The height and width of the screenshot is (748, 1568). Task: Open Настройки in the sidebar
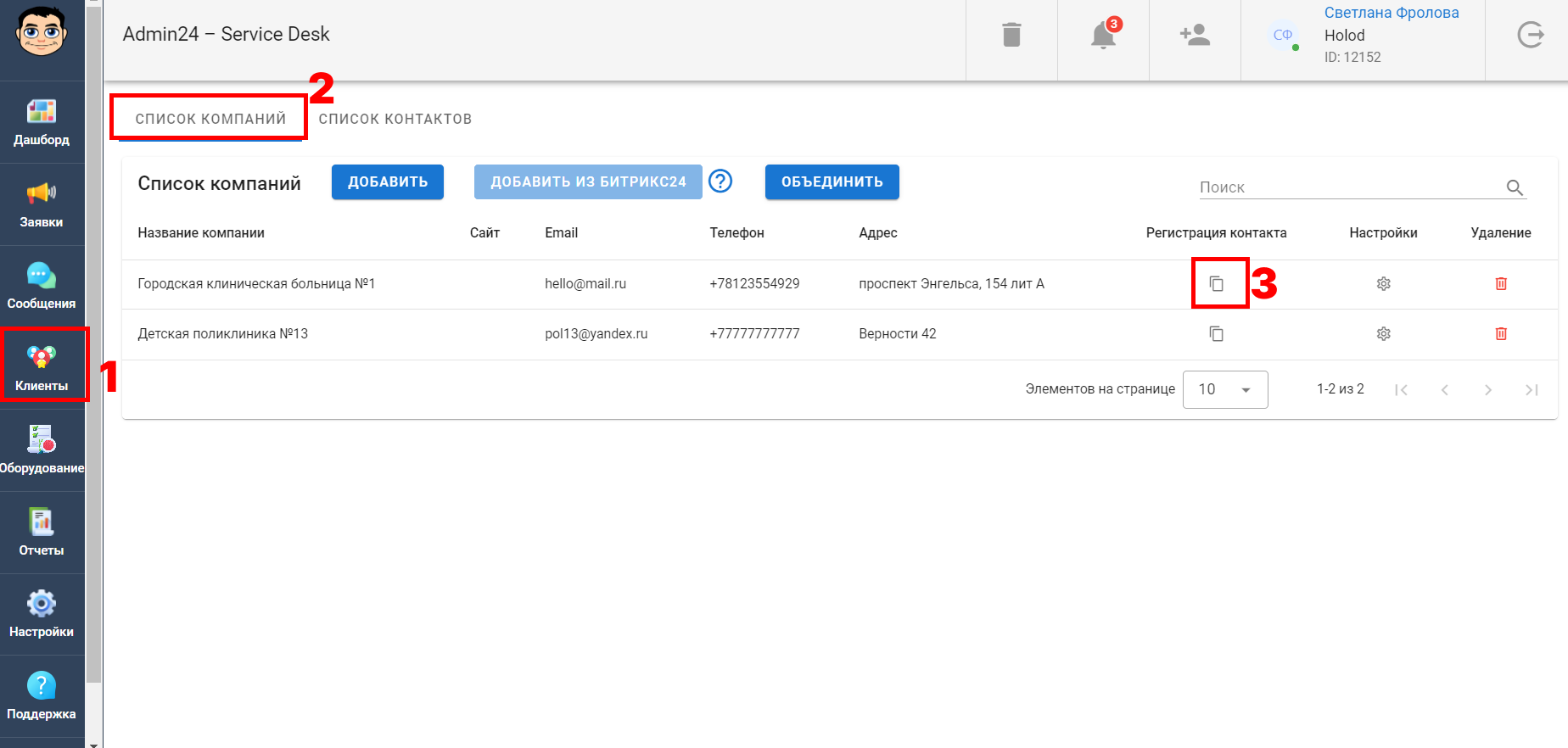[x=42, y=615]
